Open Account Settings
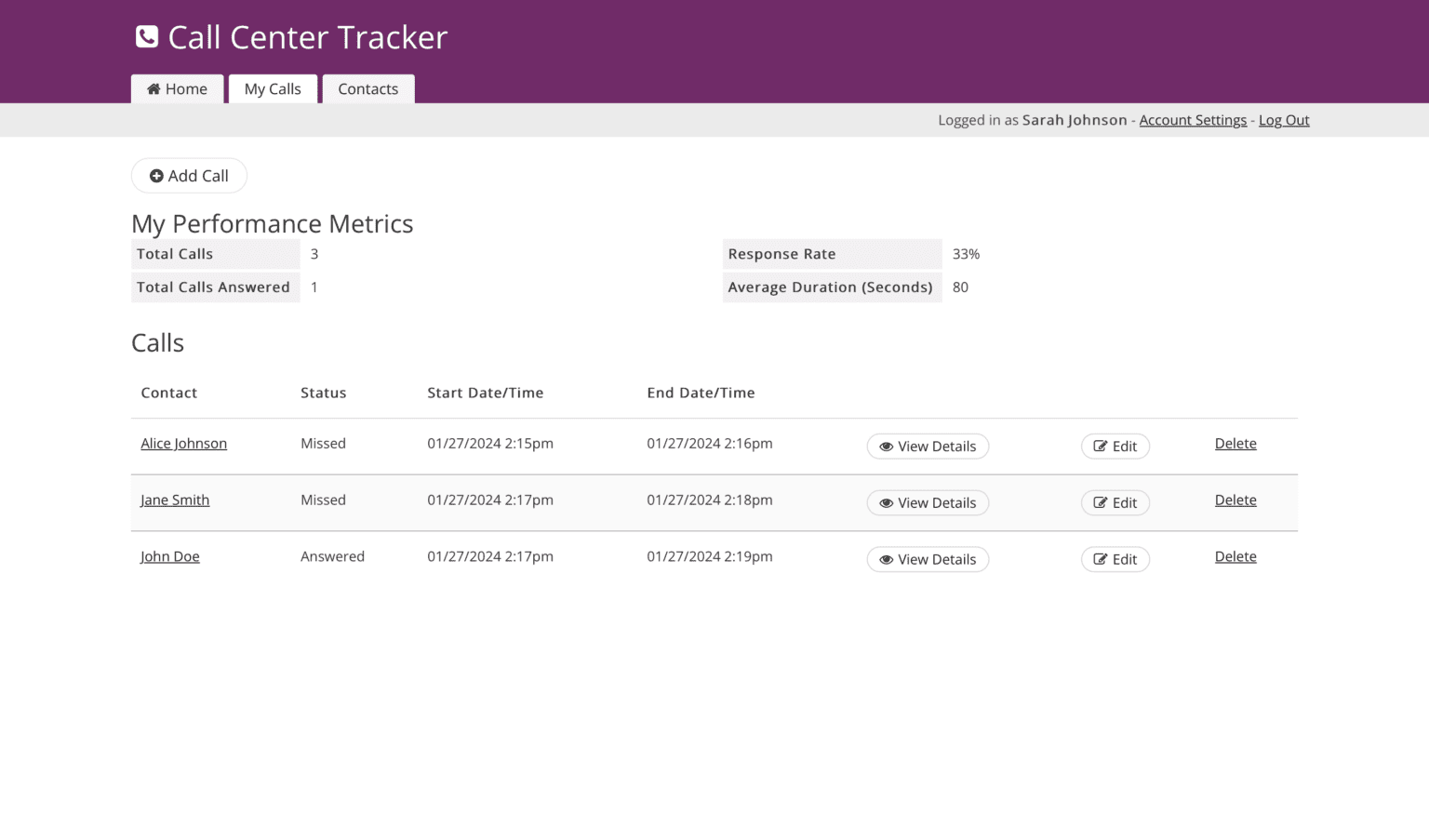Screen dimensions: 1429x840 tap(1193, 119)
